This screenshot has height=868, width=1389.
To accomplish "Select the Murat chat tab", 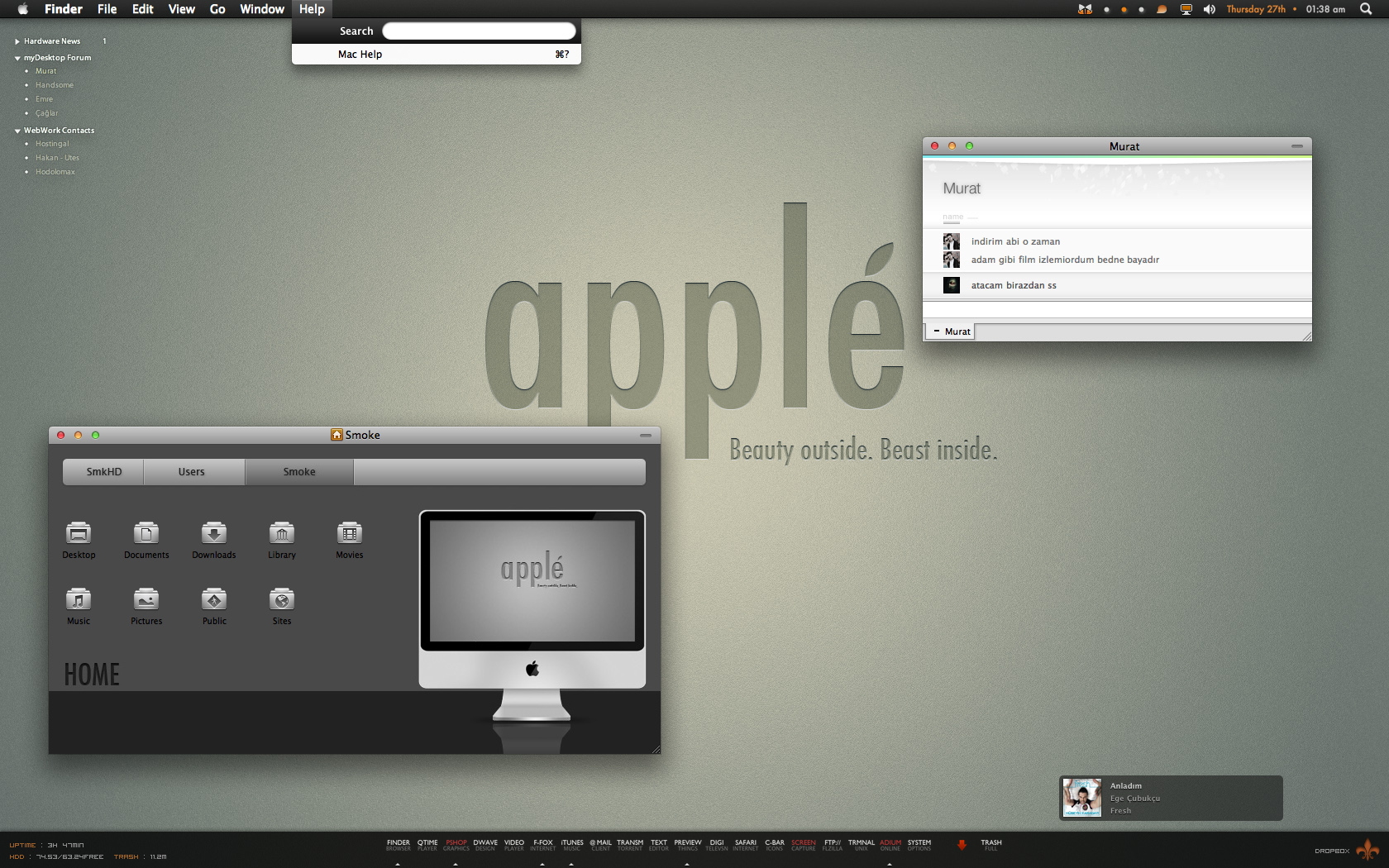I will [950, 331].
